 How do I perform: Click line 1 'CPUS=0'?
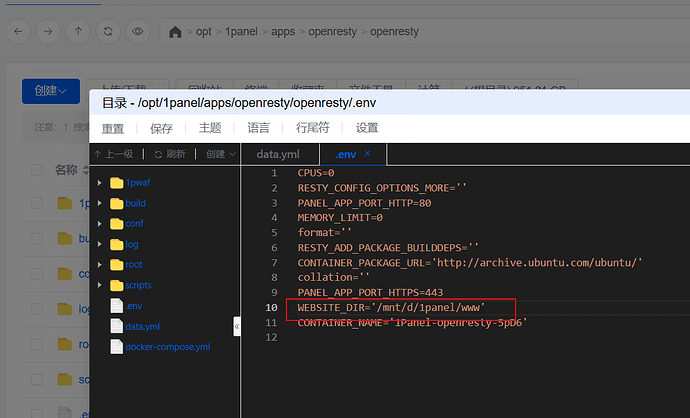coord(316,173)
